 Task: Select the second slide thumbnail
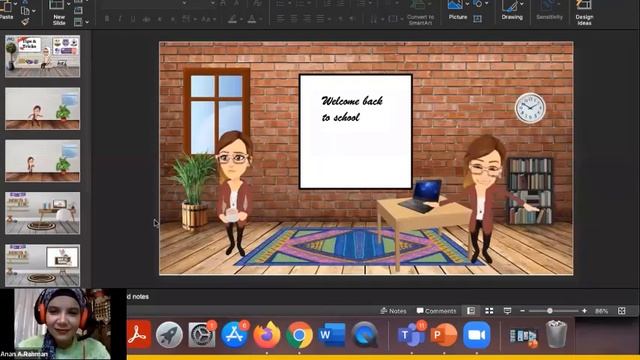tap(42, 109)
